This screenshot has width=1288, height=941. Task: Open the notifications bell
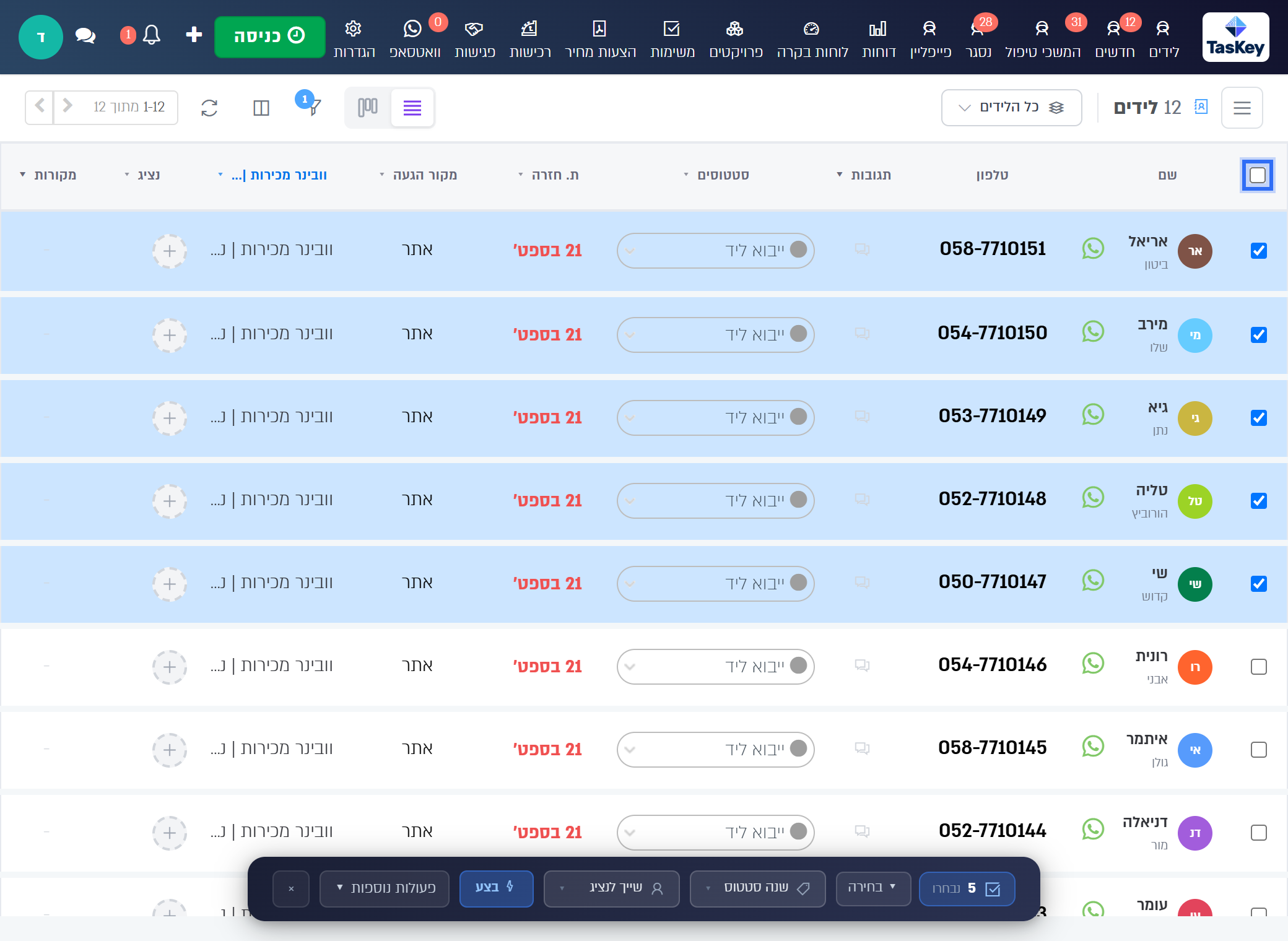pos(152,35)
